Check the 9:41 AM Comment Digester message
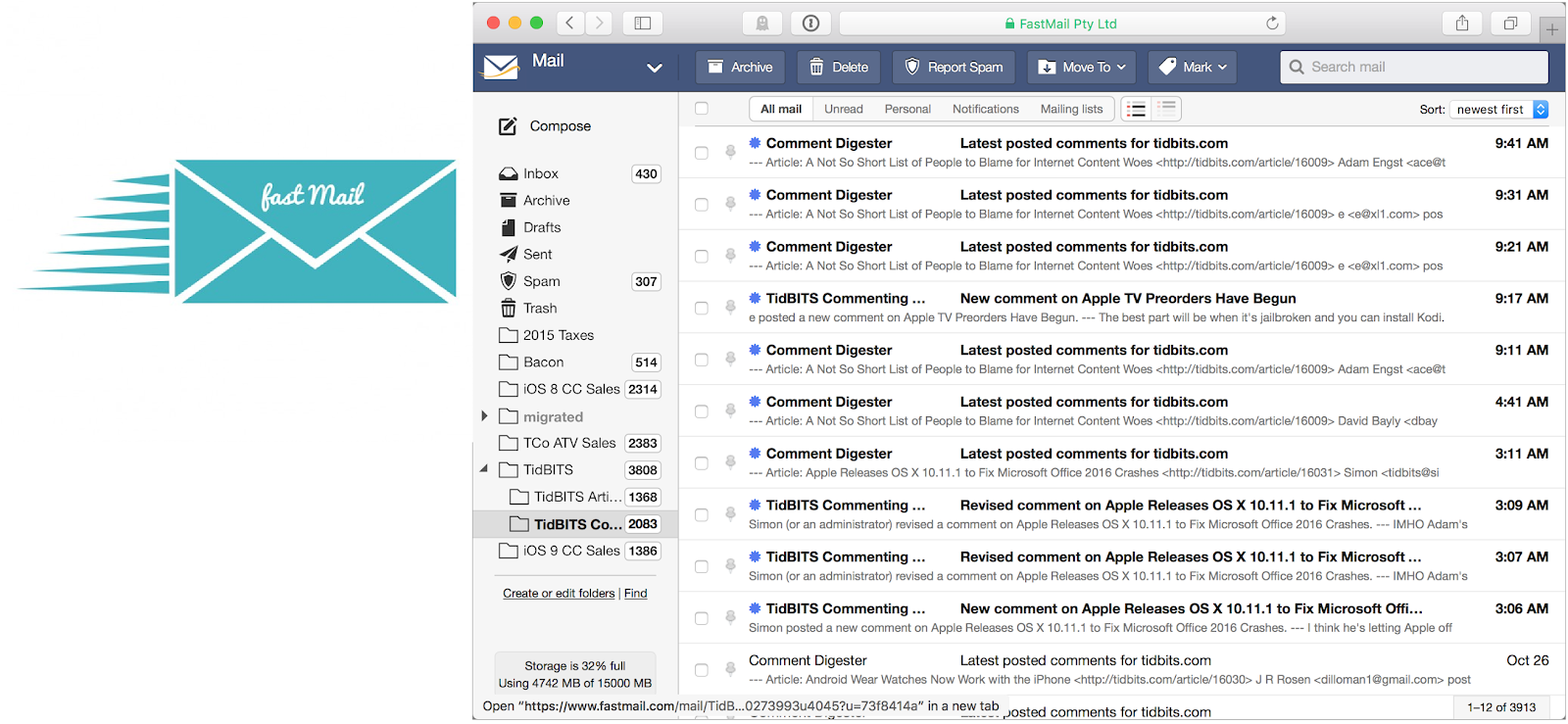The image size is (1568, 724). [x=702, y=153]
